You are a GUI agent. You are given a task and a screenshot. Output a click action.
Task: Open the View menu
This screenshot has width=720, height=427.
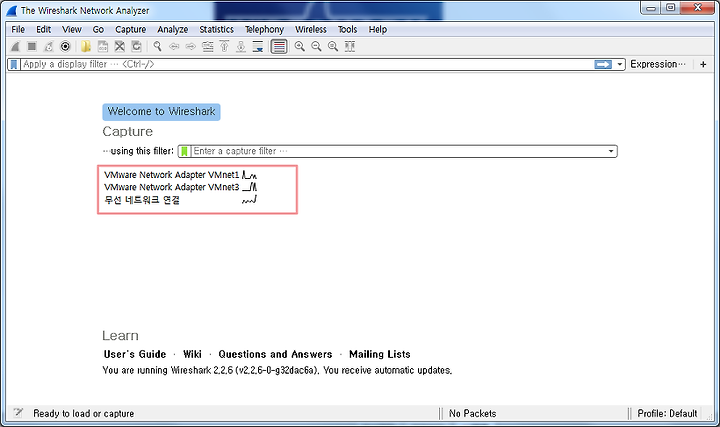pyautogui.click(x=72, y=29)
